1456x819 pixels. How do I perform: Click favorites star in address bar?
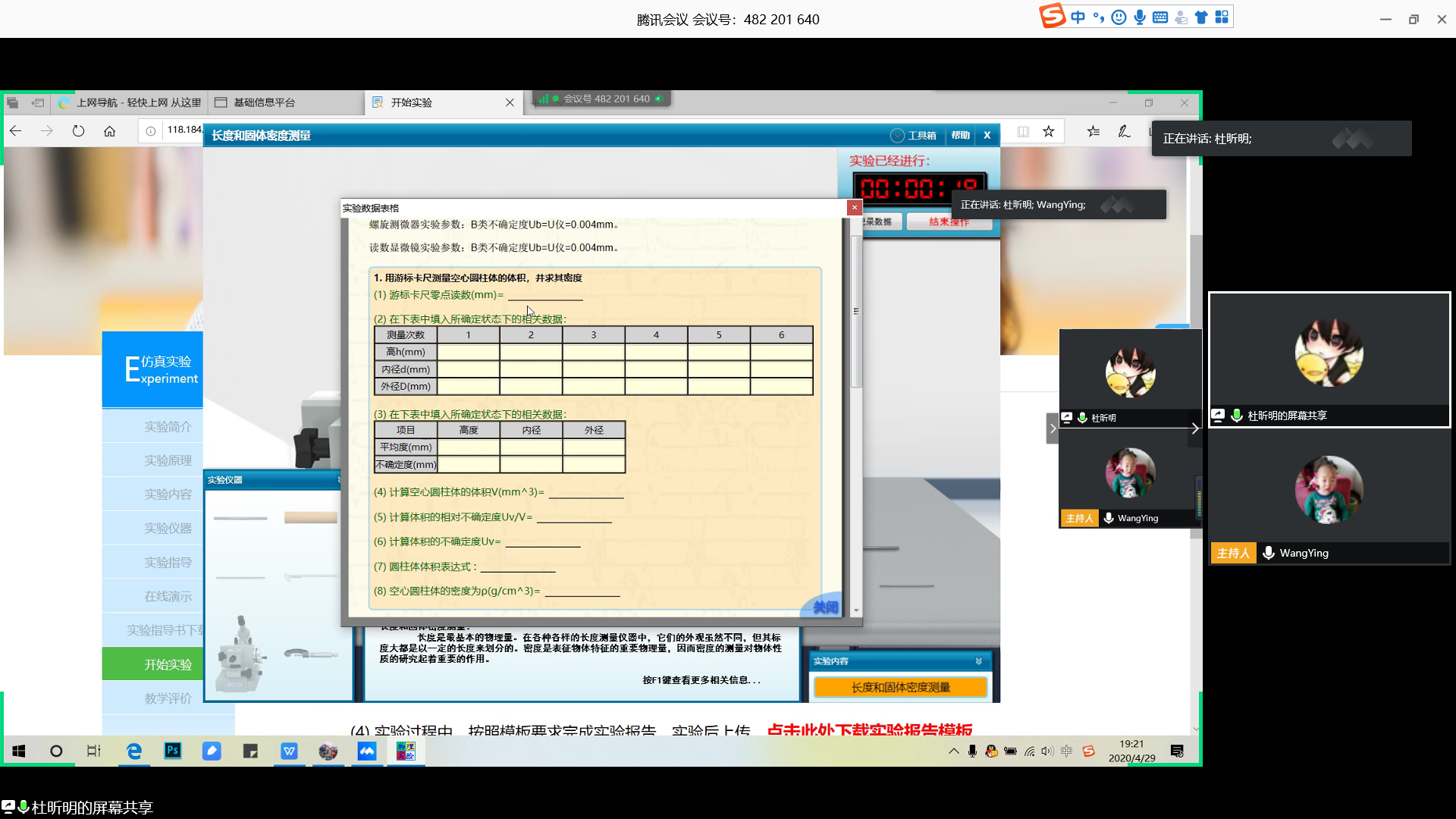pyautogui.click(x=1048, y=131)
